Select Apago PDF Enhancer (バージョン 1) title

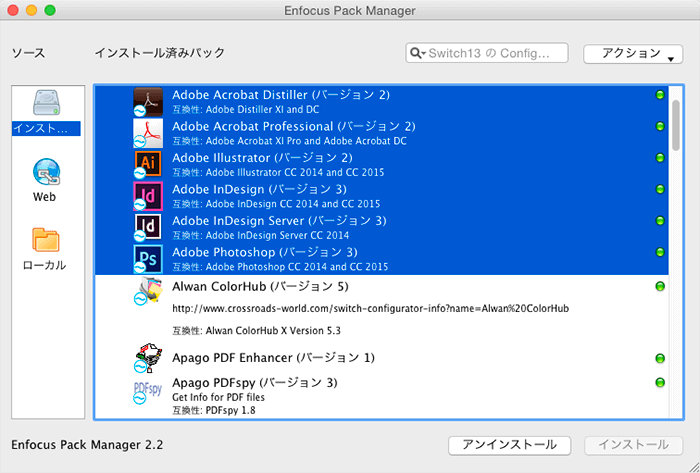pos(273,358)
